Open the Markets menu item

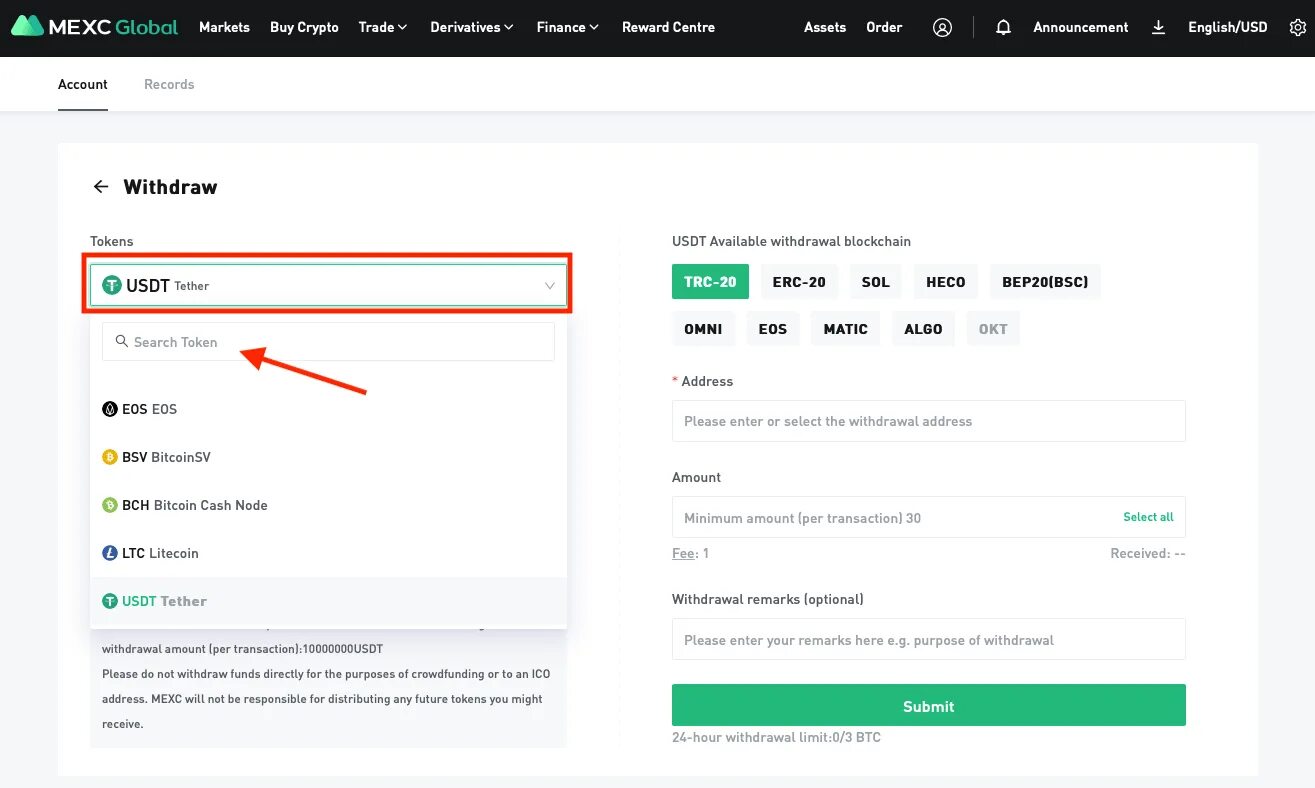tap(224, 27)
